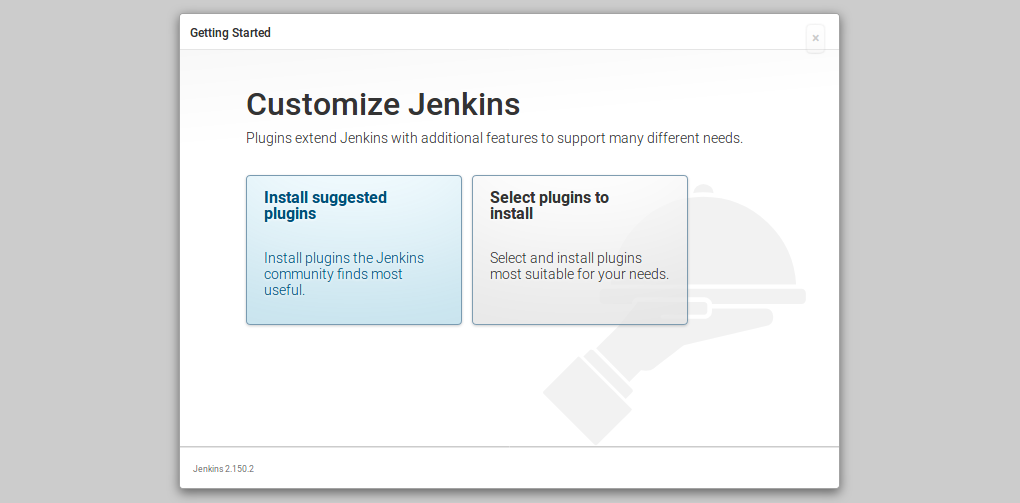The height and width of the screenshot is (503, 1020).
Task: Click the dialog footer bar
Action: point(509,467)
